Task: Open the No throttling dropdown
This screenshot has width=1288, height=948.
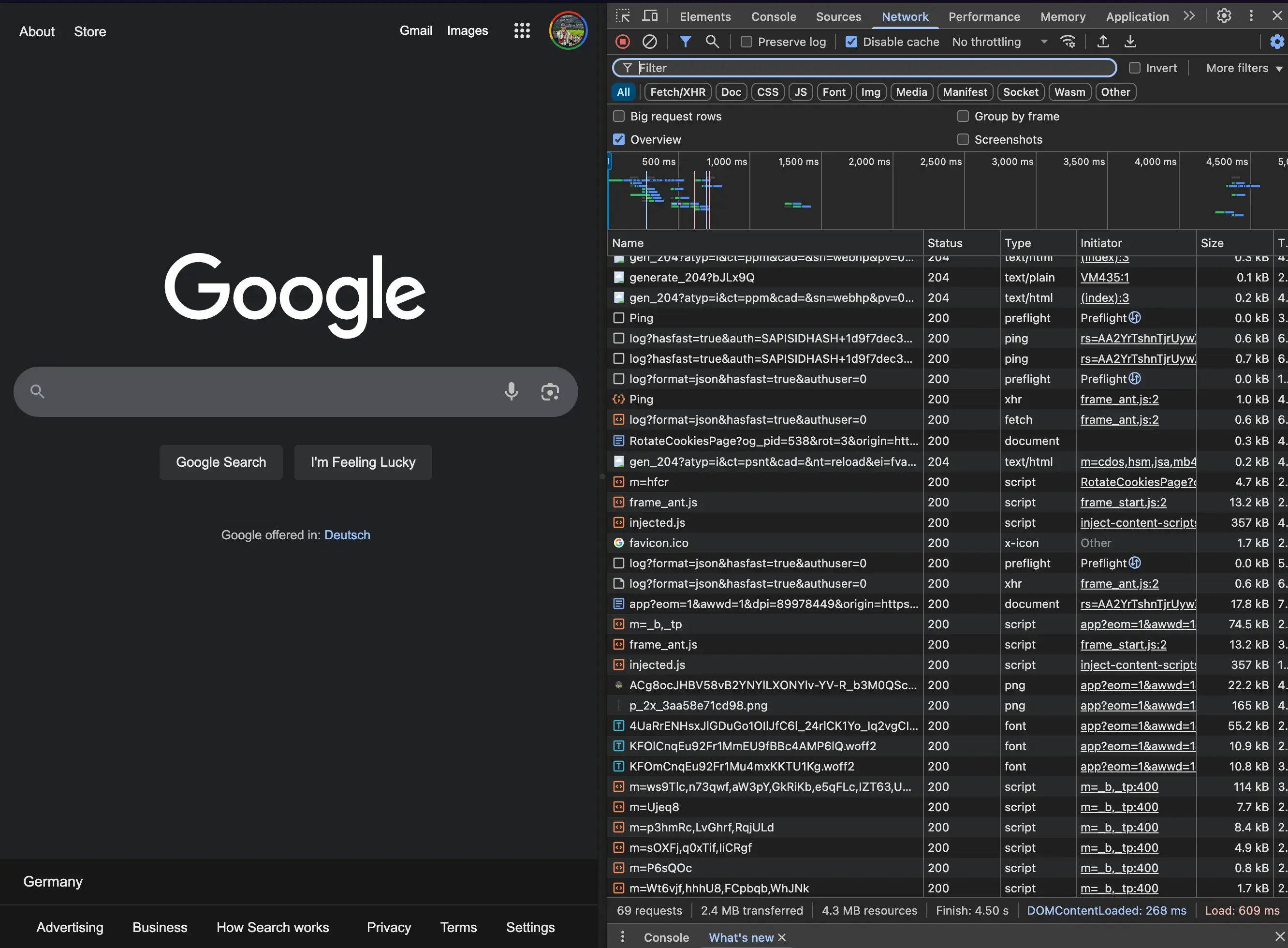Action: pos(999,41)
